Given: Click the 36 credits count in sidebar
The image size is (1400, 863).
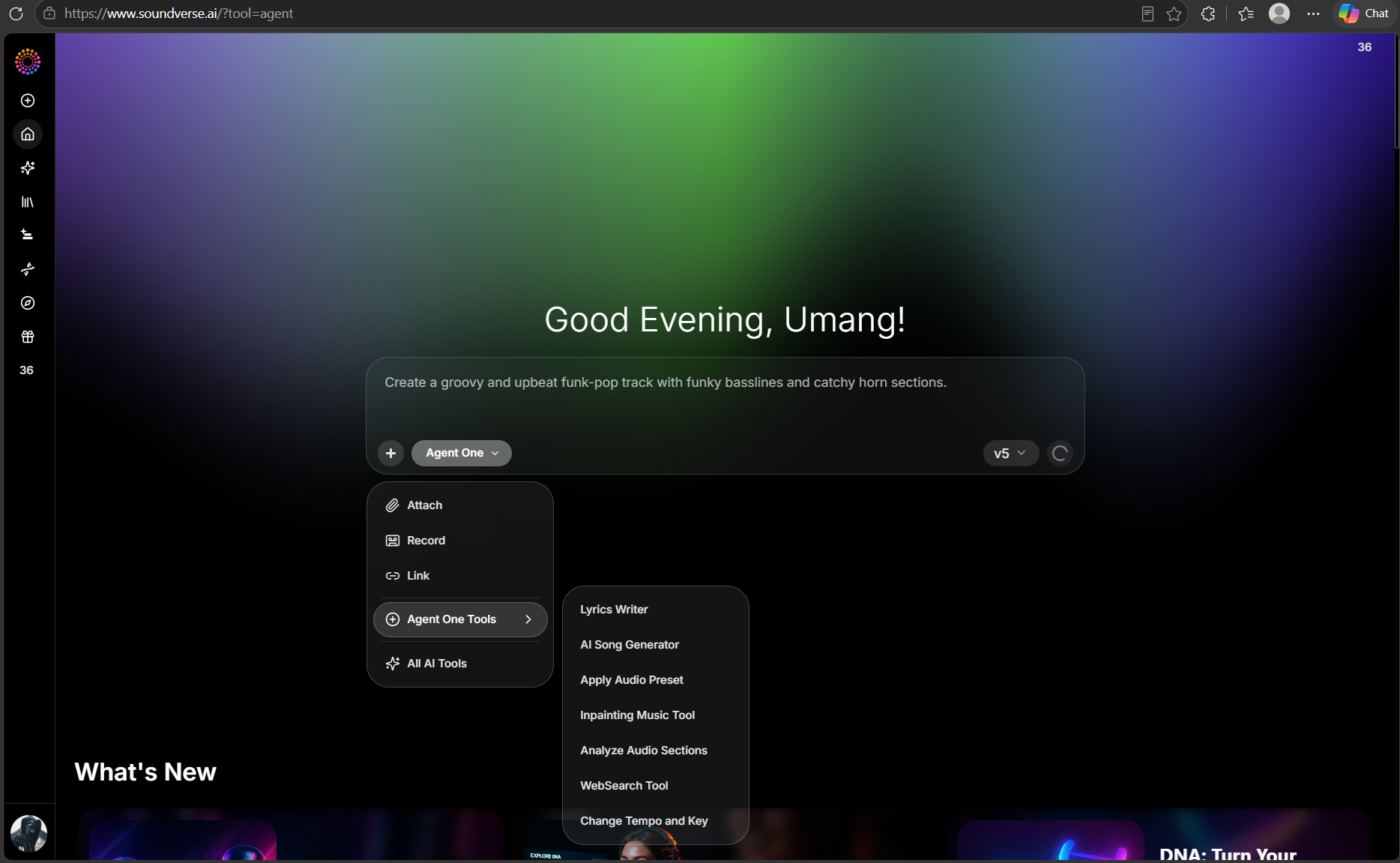Looking at the screenshot, I should (26, 370).
